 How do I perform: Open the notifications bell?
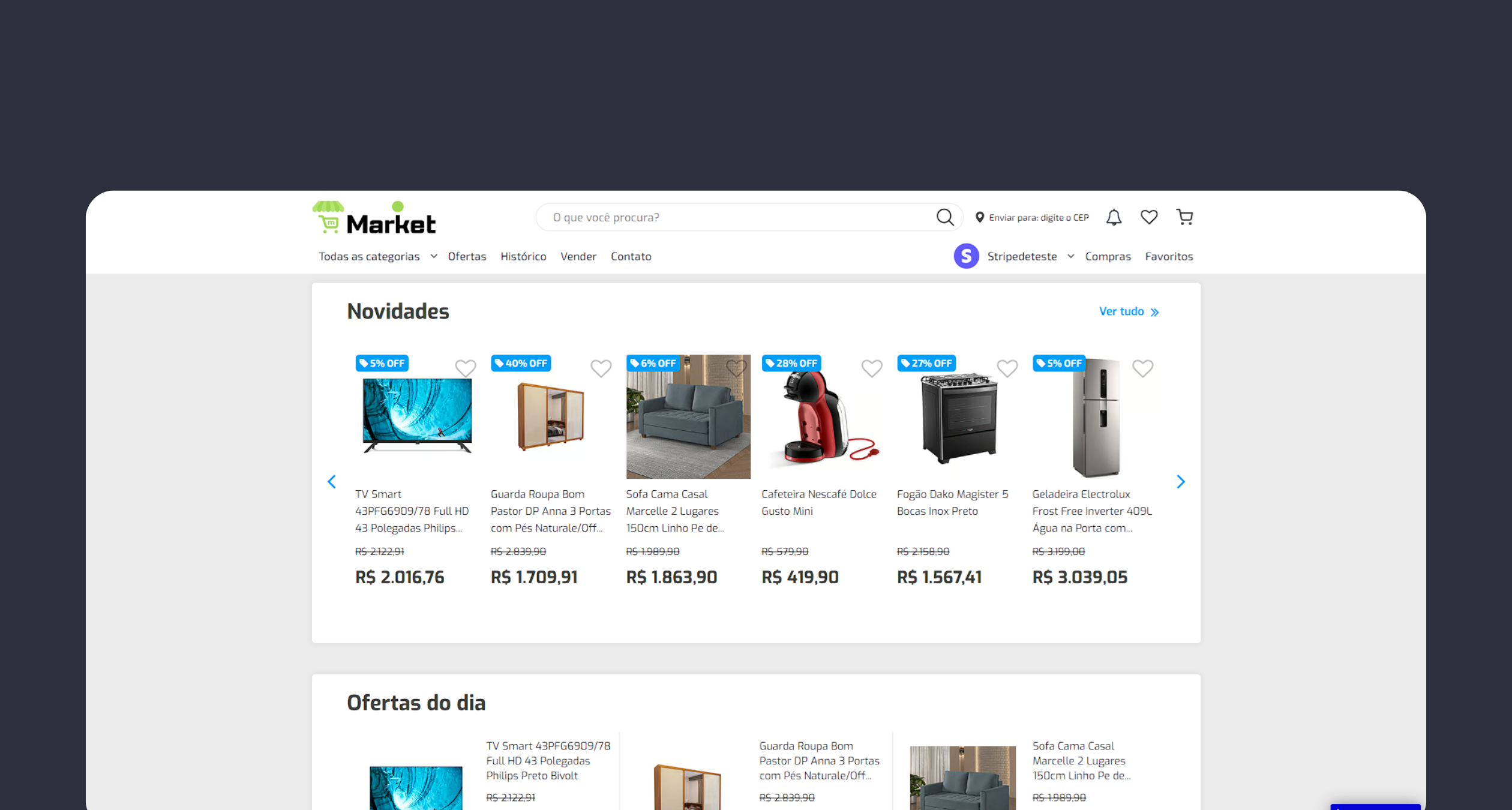[x=1114, y=217]
